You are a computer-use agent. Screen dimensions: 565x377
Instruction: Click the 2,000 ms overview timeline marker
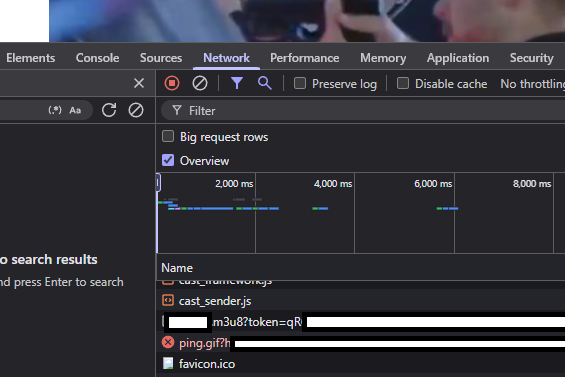234,183
